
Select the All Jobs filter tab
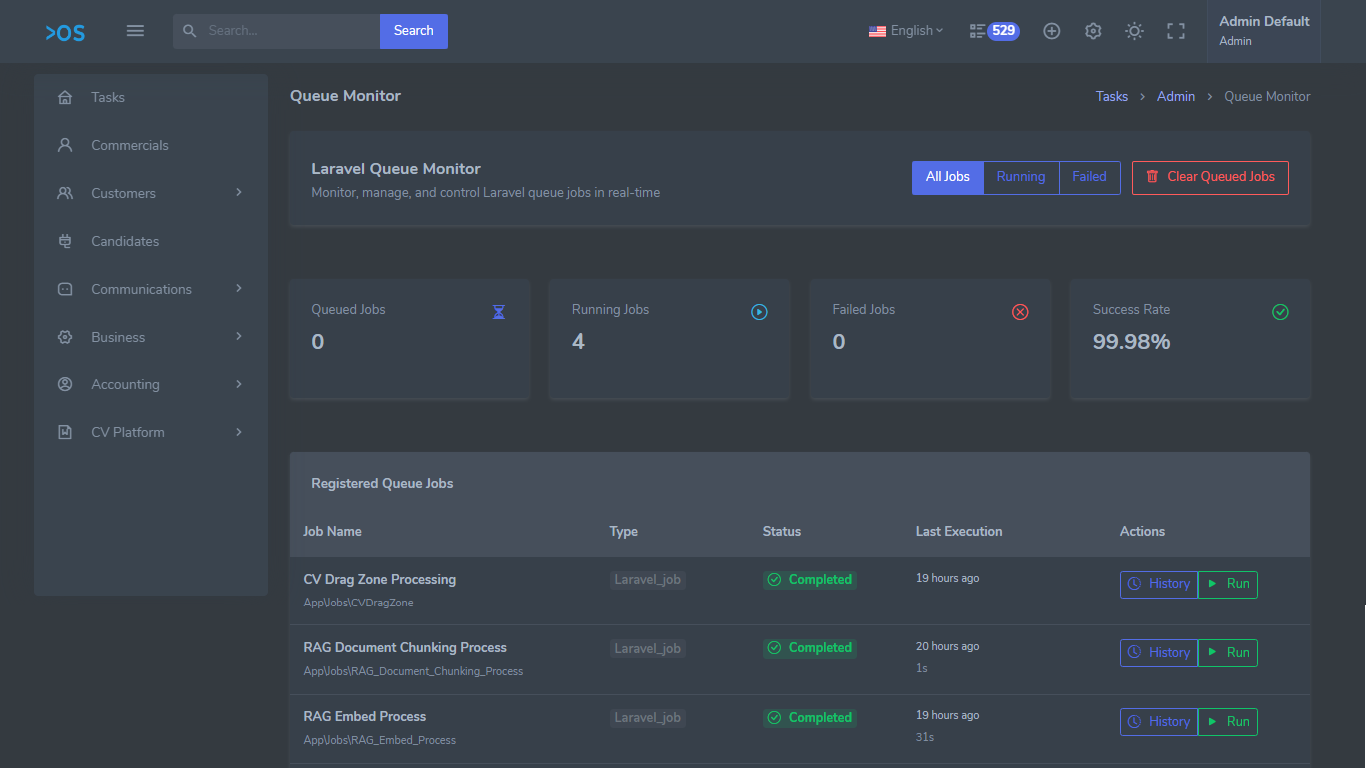948,177
